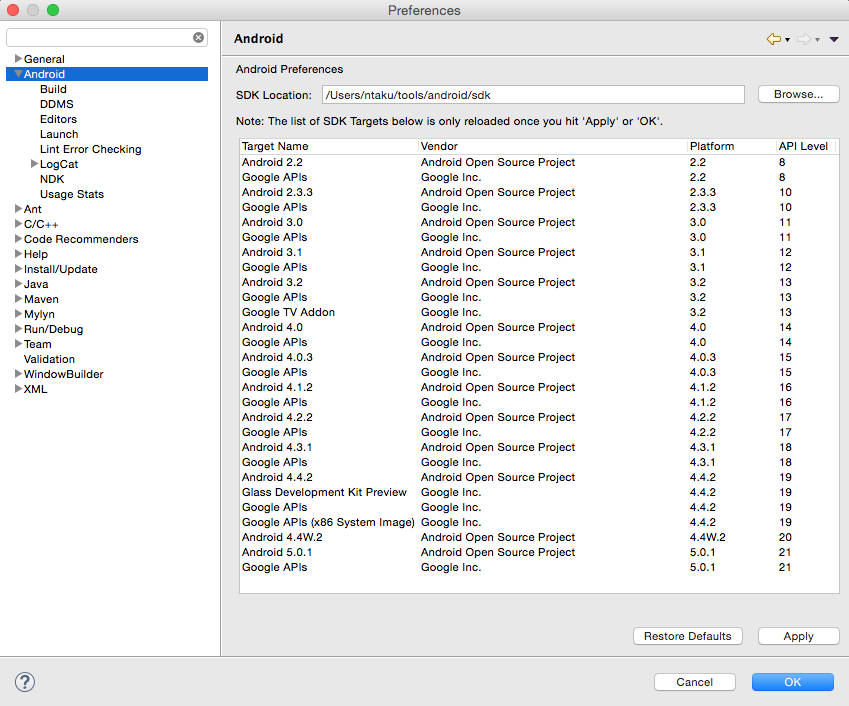
Task: Open the preferences view menu triangle
Action: tap(834, 39)
